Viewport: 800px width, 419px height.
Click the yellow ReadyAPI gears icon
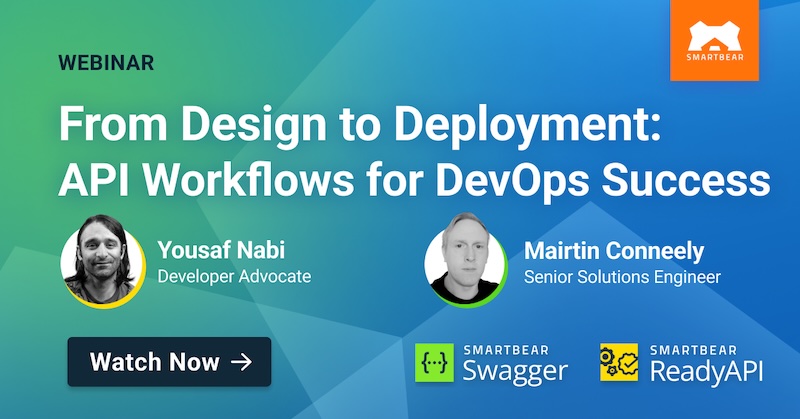[x=619, y=362]
